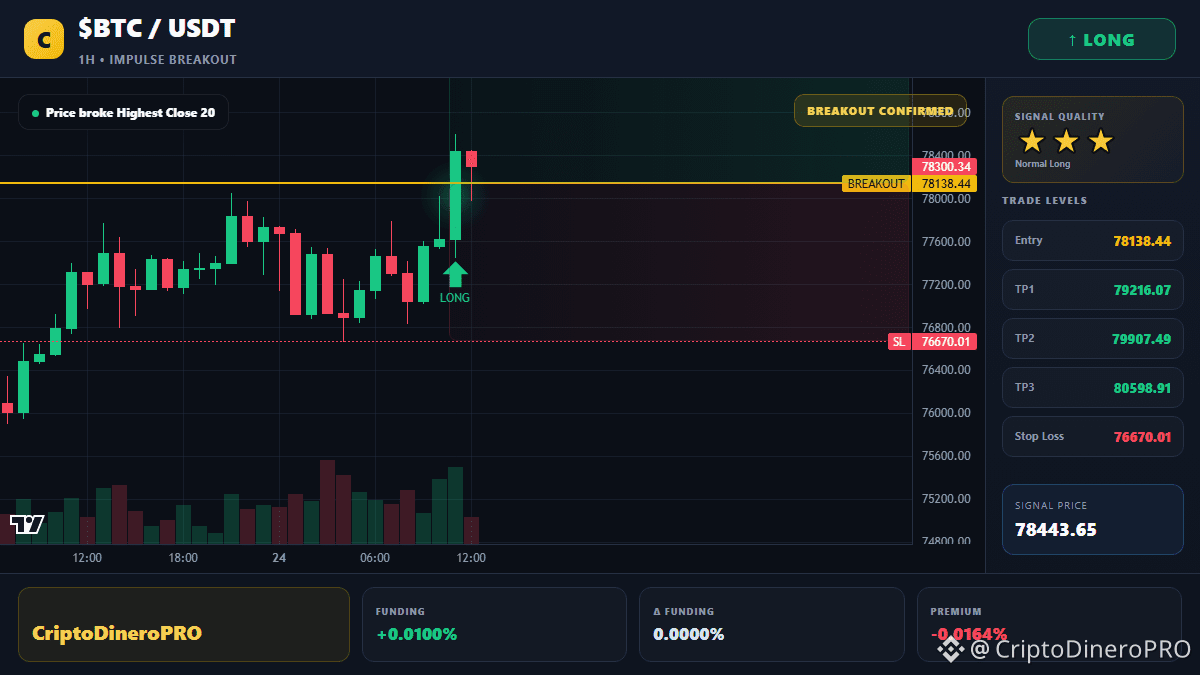
Task: Click the second signal quality star
Action: coord(1066,141)
